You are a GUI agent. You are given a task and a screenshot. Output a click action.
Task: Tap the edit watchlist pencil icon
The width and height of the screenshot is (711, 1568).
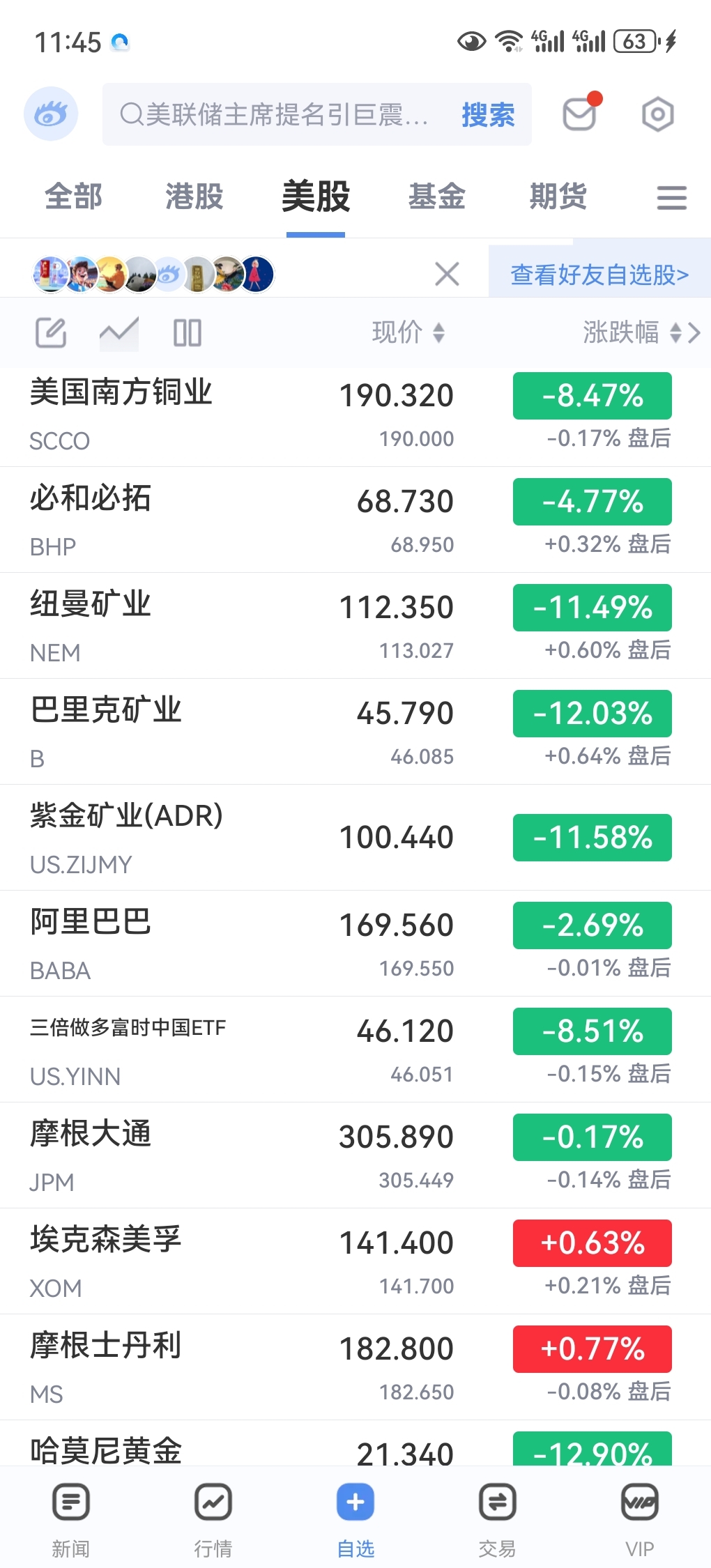tap(51, 332)
